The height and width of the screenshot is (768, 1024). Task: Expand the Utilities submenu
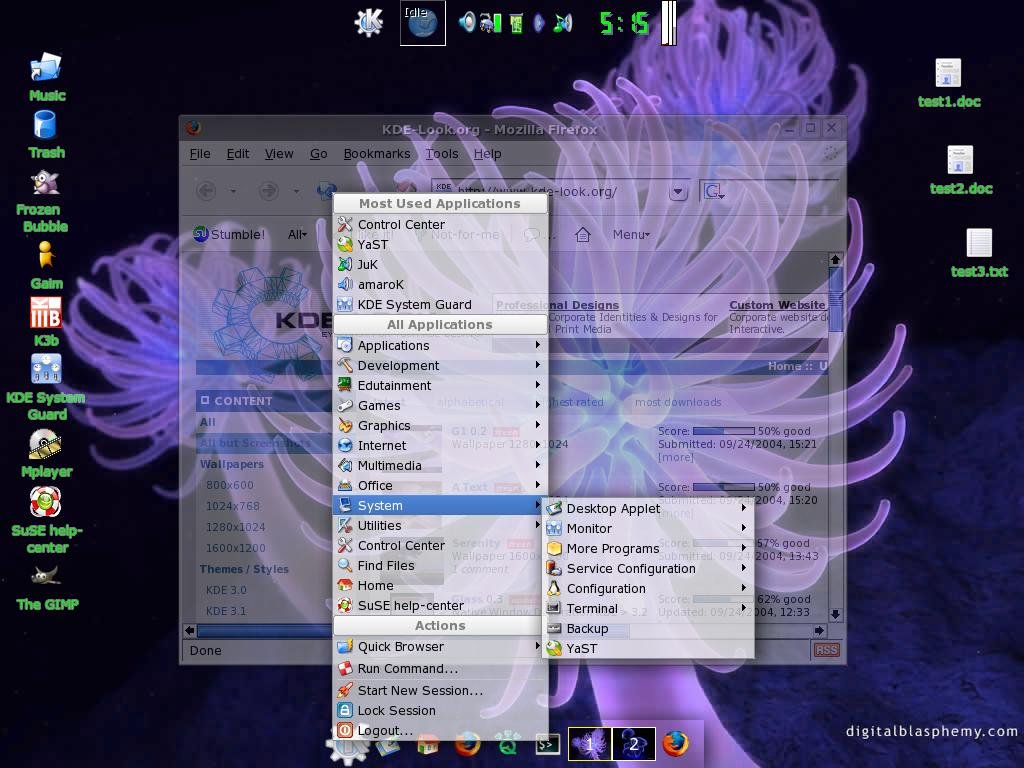pos(440,526)
